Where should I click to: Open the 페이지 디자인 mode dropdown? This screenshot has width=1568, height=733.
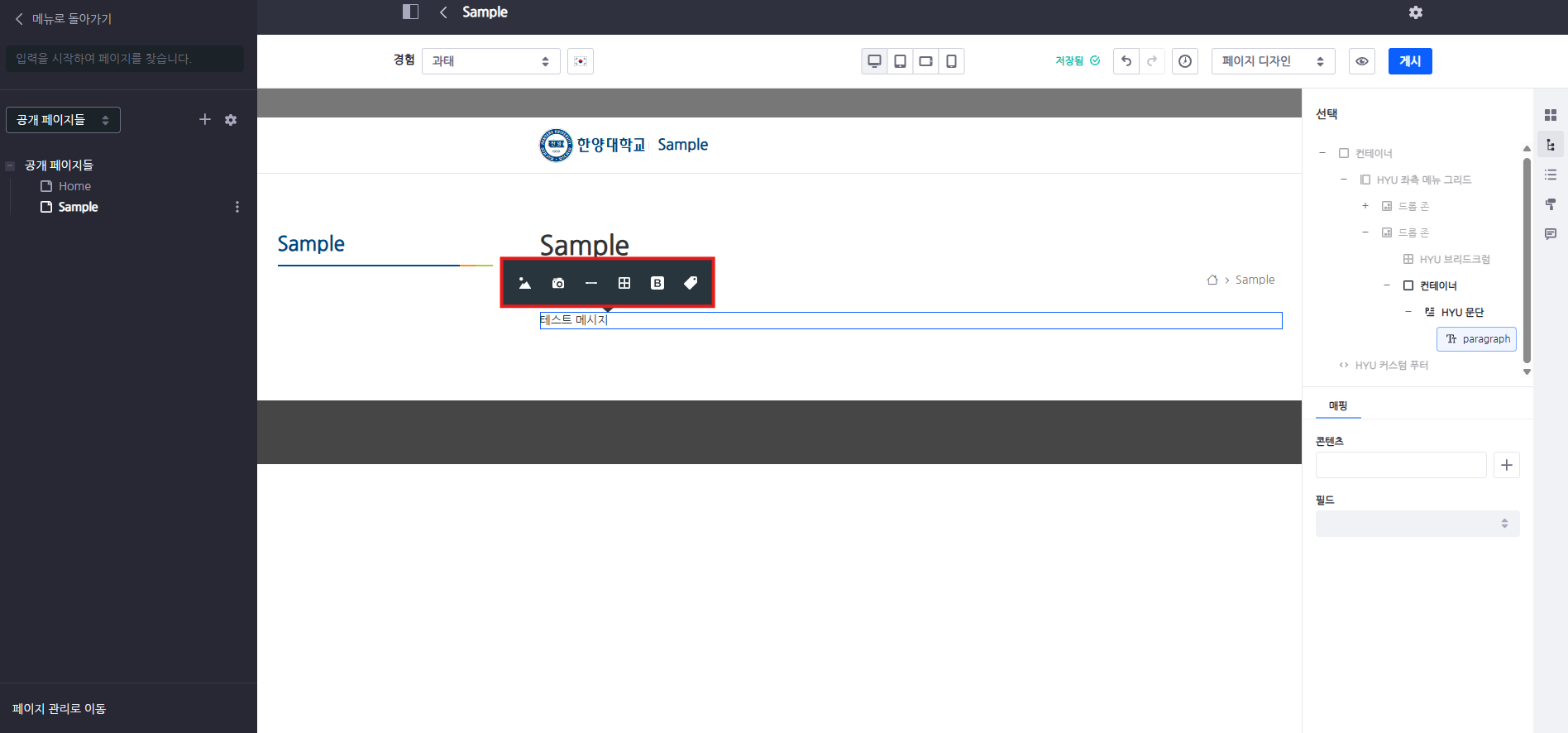1273,61
